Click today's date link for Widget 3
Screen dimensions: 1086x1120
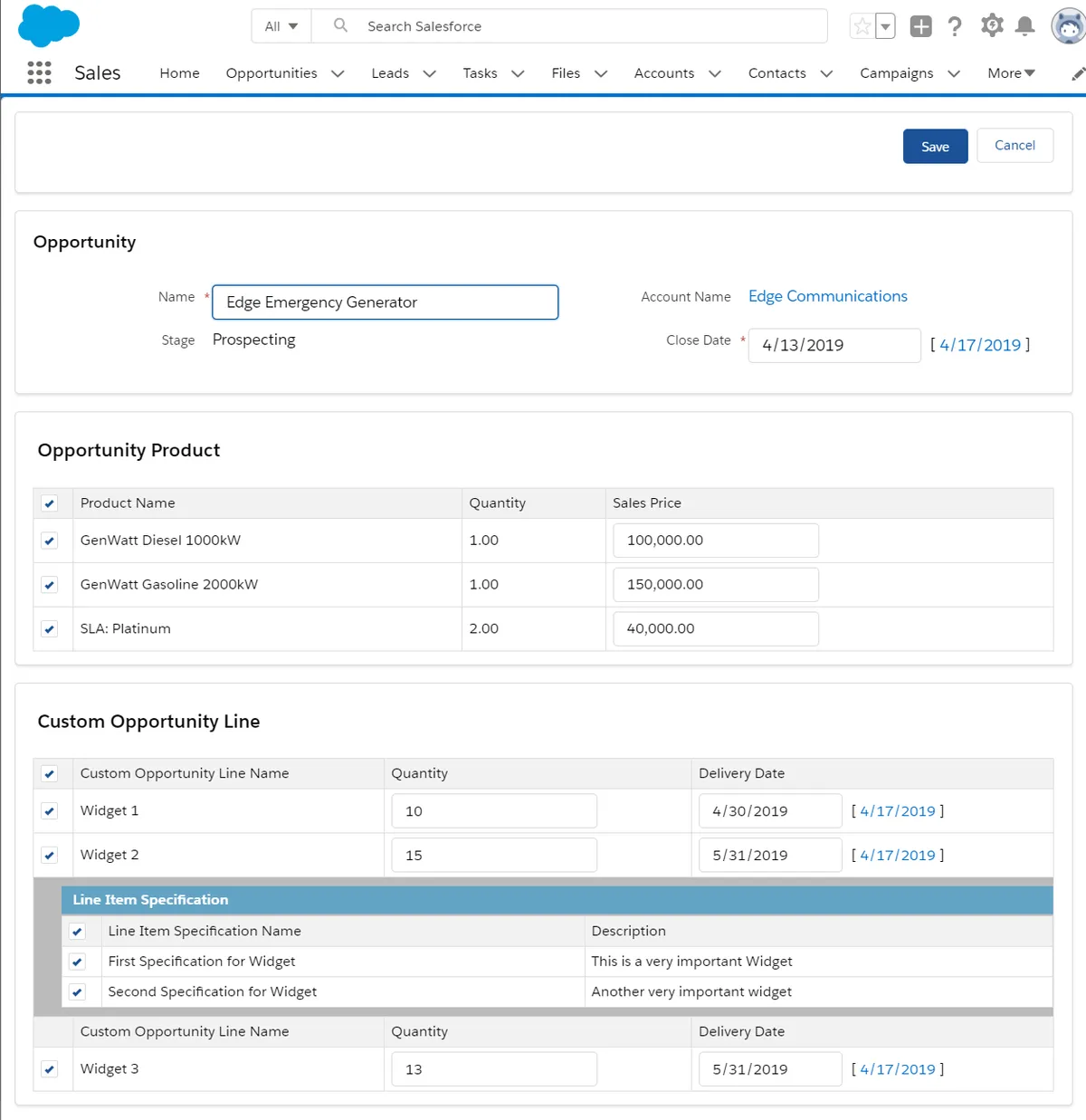pyautogui.click(x=898, y=1069)
